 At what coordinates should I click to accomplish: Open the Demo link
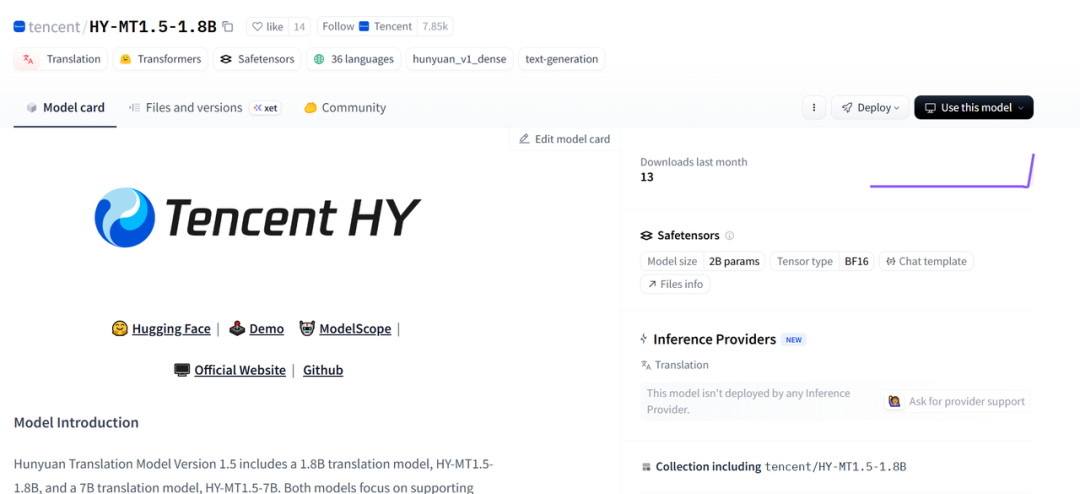coord(267,329)
